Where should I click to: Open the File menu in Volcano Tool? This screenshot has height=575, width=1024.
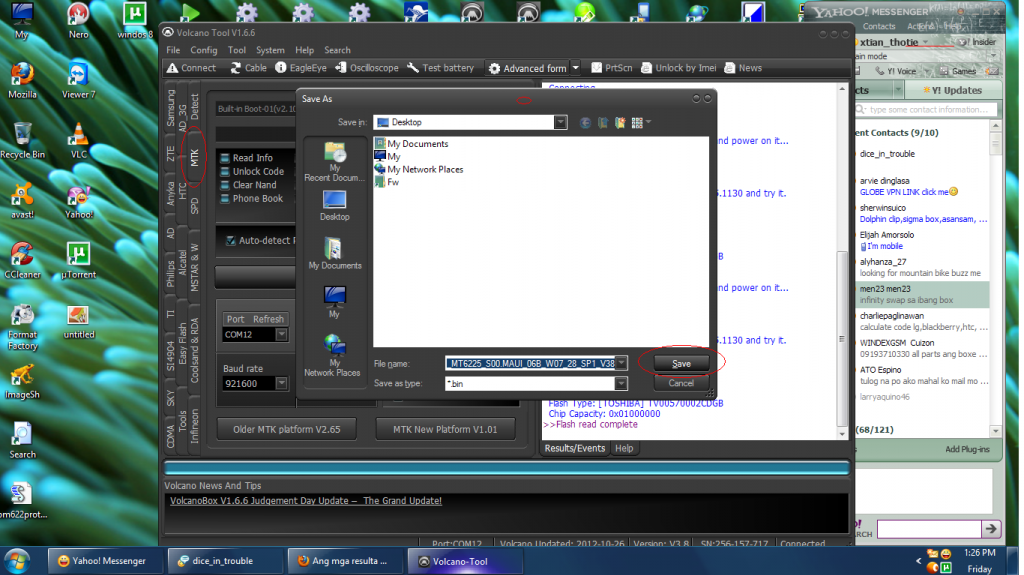tap(173, 50)
